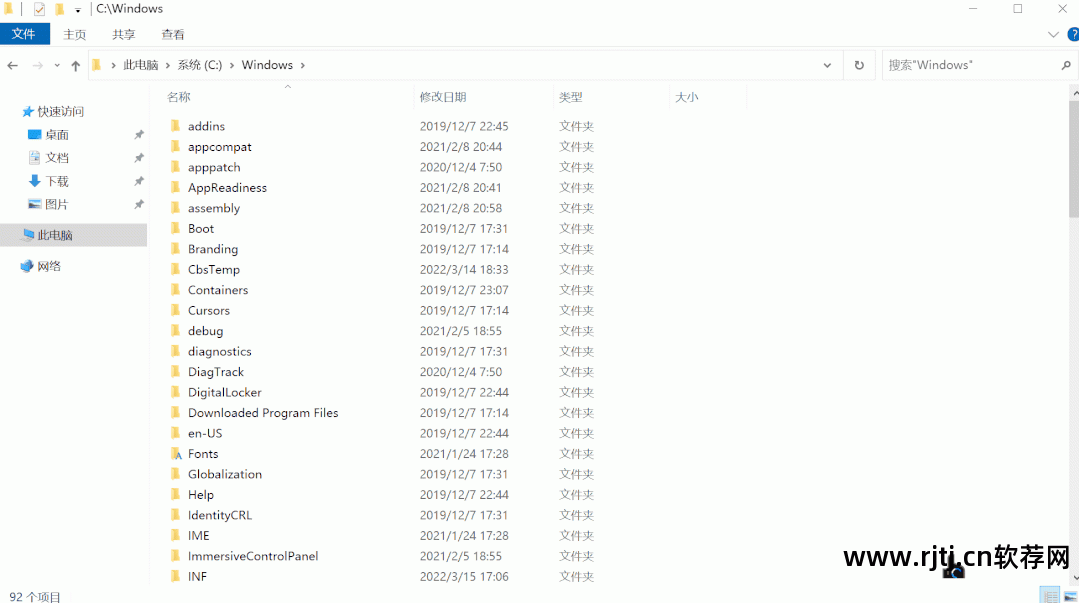Sort by the 大小 column header
Screen dimensions: 1079x603
[x=687, y=97]
